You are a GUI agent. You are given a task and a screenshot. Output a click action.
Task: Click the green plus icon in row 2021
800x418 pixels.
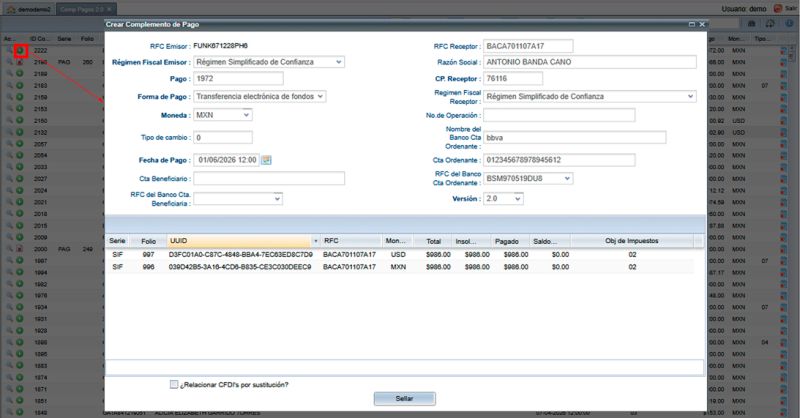[20, 202]
